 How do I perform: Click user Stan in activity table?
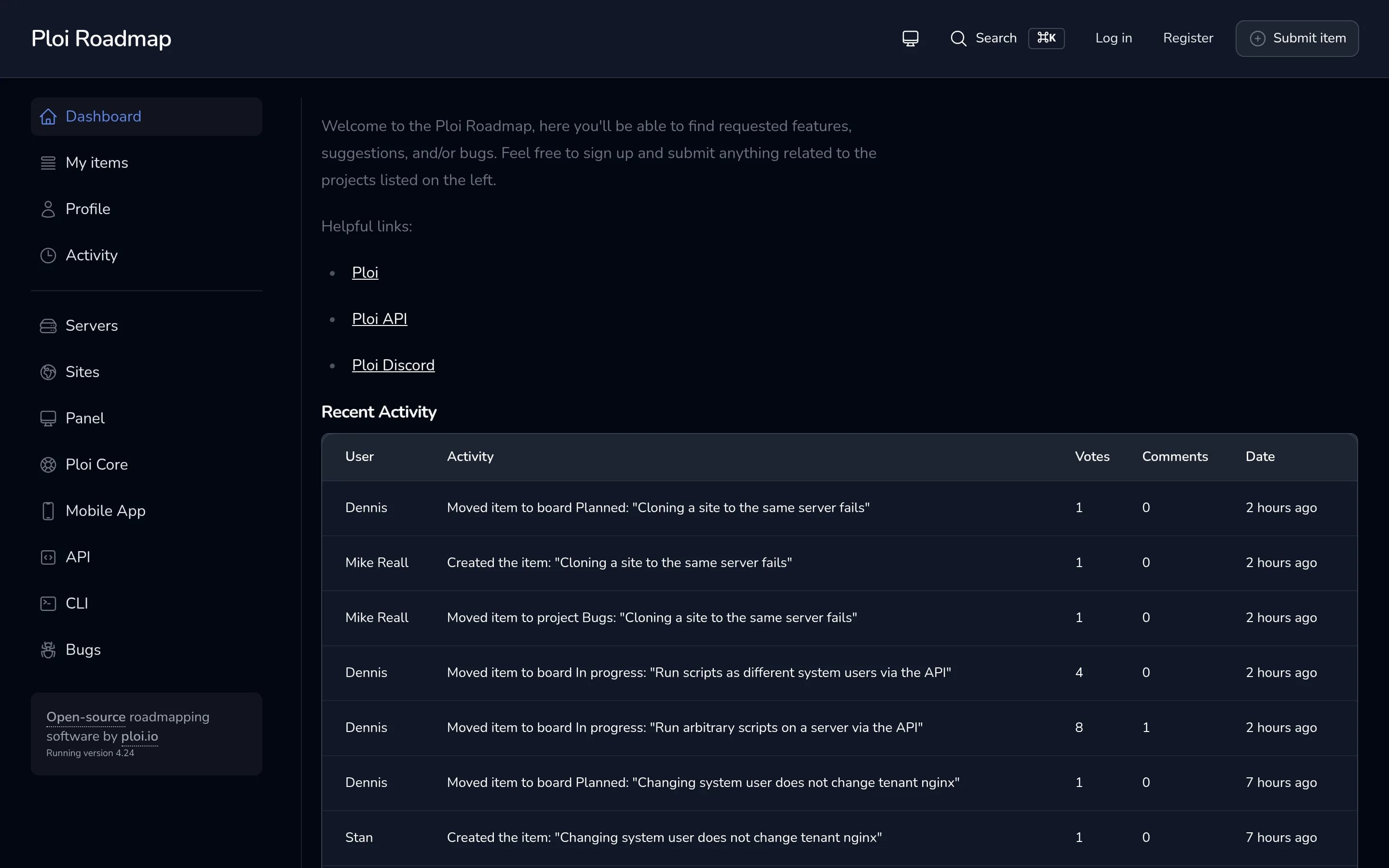[x=359, y=838]
